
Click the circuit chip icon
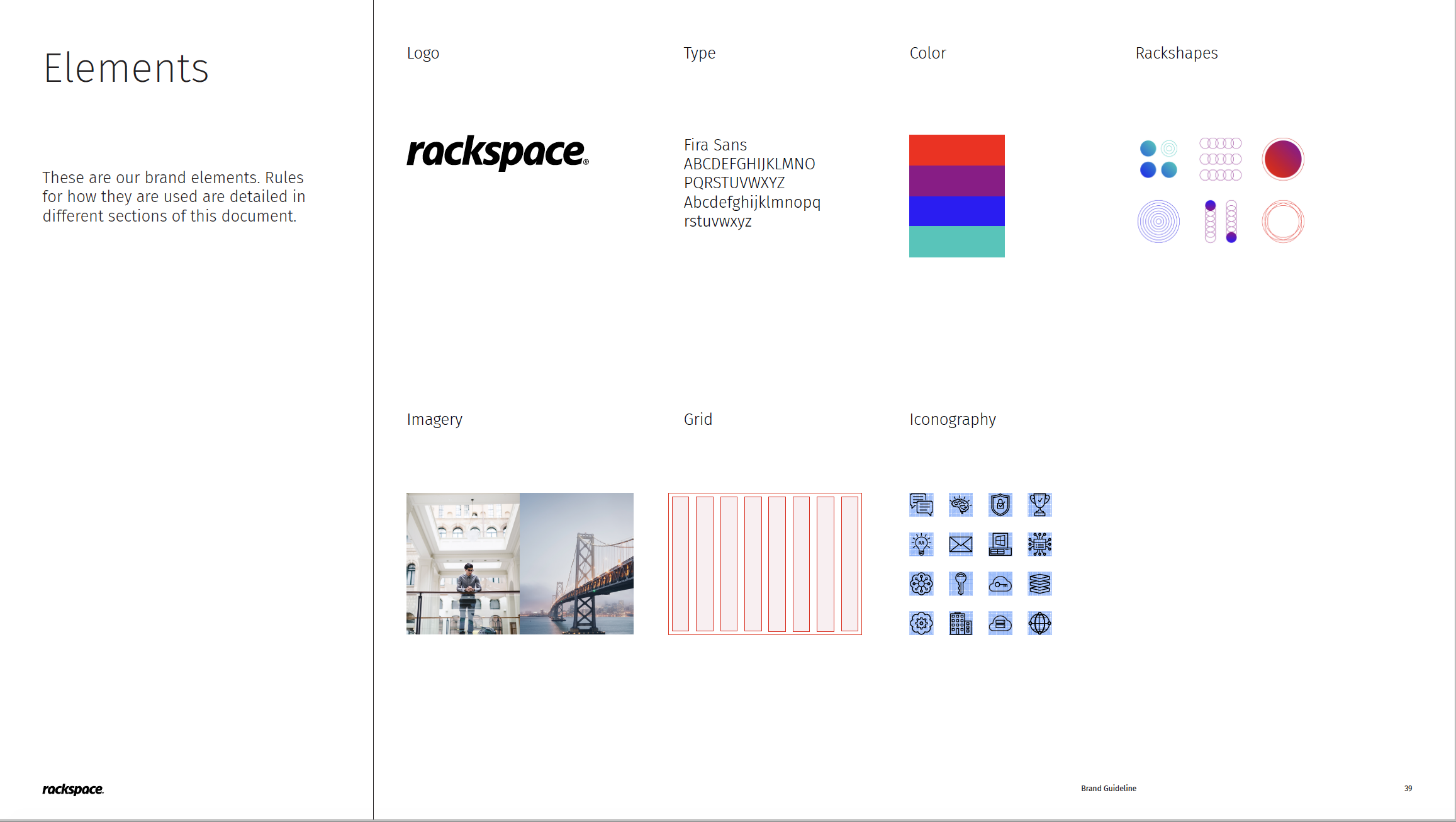pyautogui.click(x=1039, y=544)
